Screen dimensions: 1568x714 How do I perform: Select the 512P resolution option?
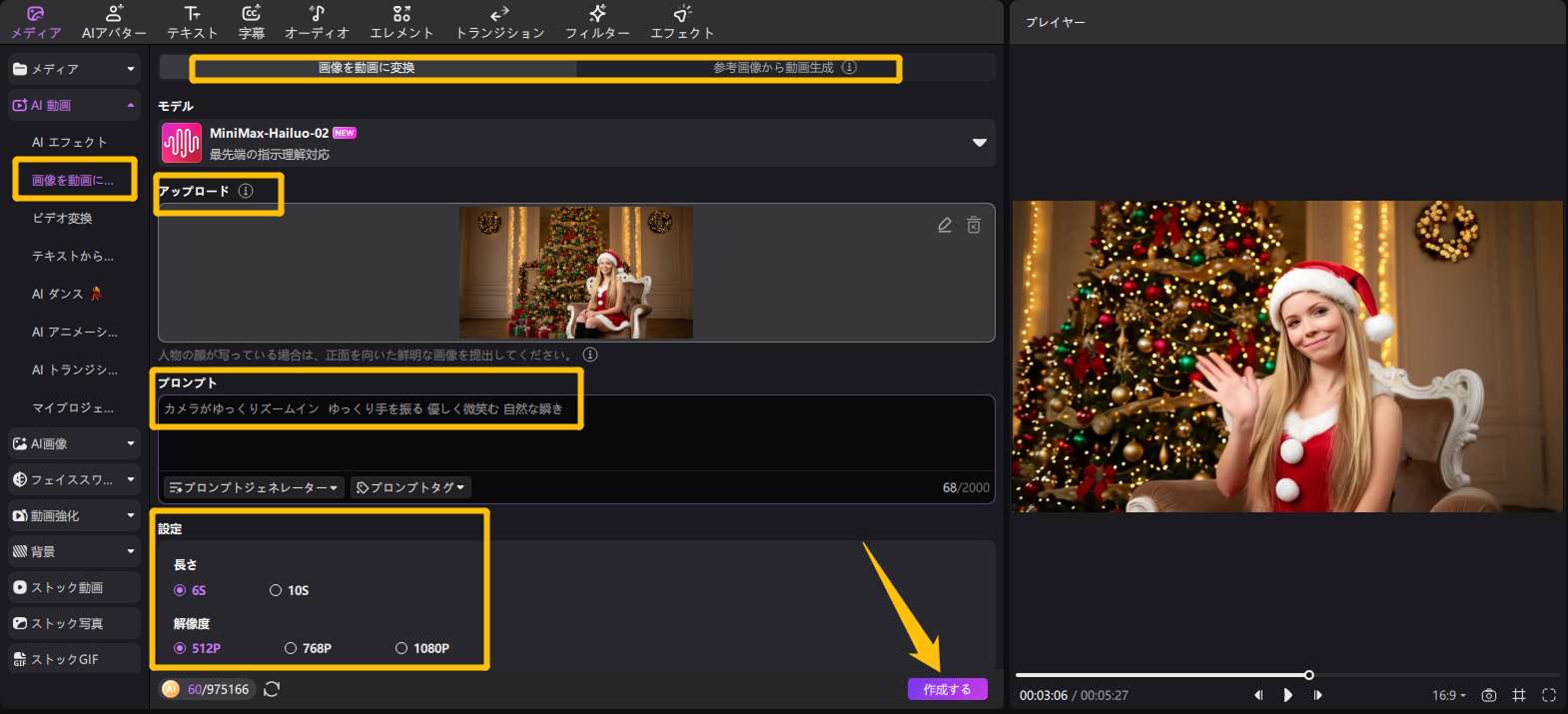tap(197, 648)
